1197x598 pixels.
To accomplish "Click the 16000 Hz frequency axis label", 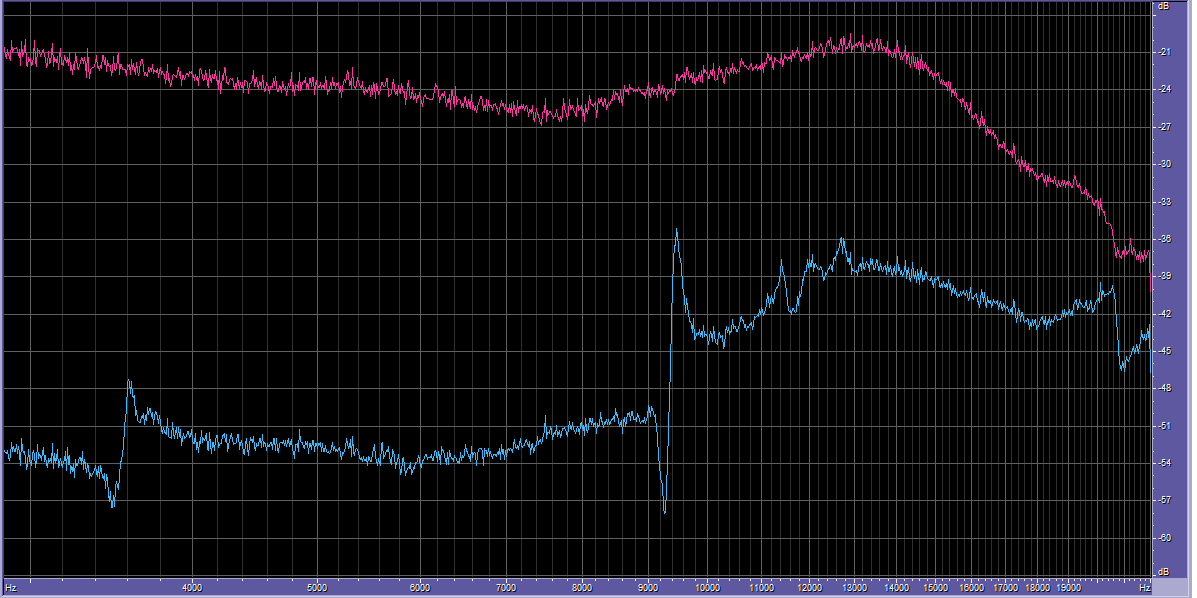I will point(972,587).
